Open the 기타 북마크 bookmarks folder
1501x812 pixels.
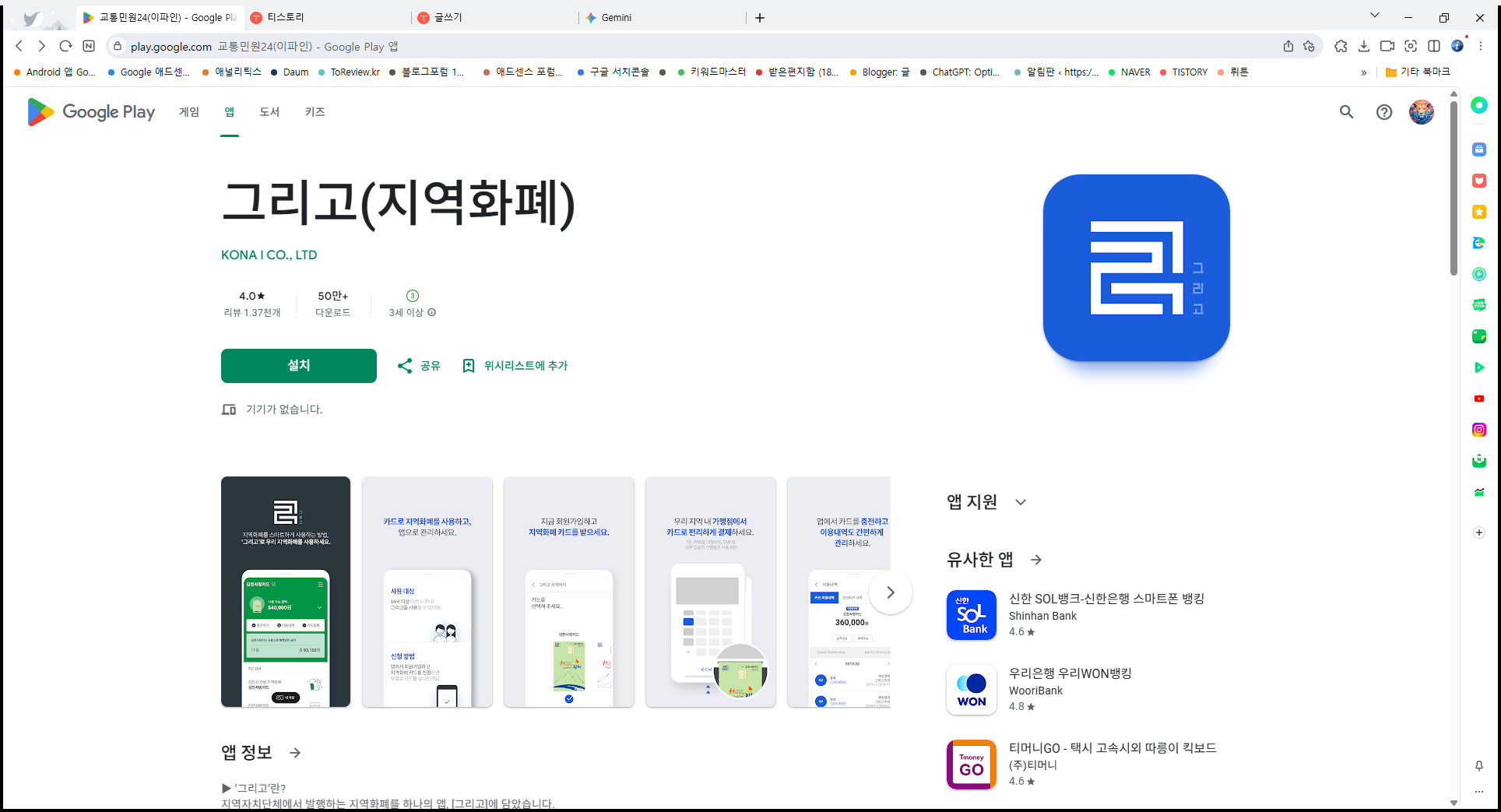[1417, 72]
